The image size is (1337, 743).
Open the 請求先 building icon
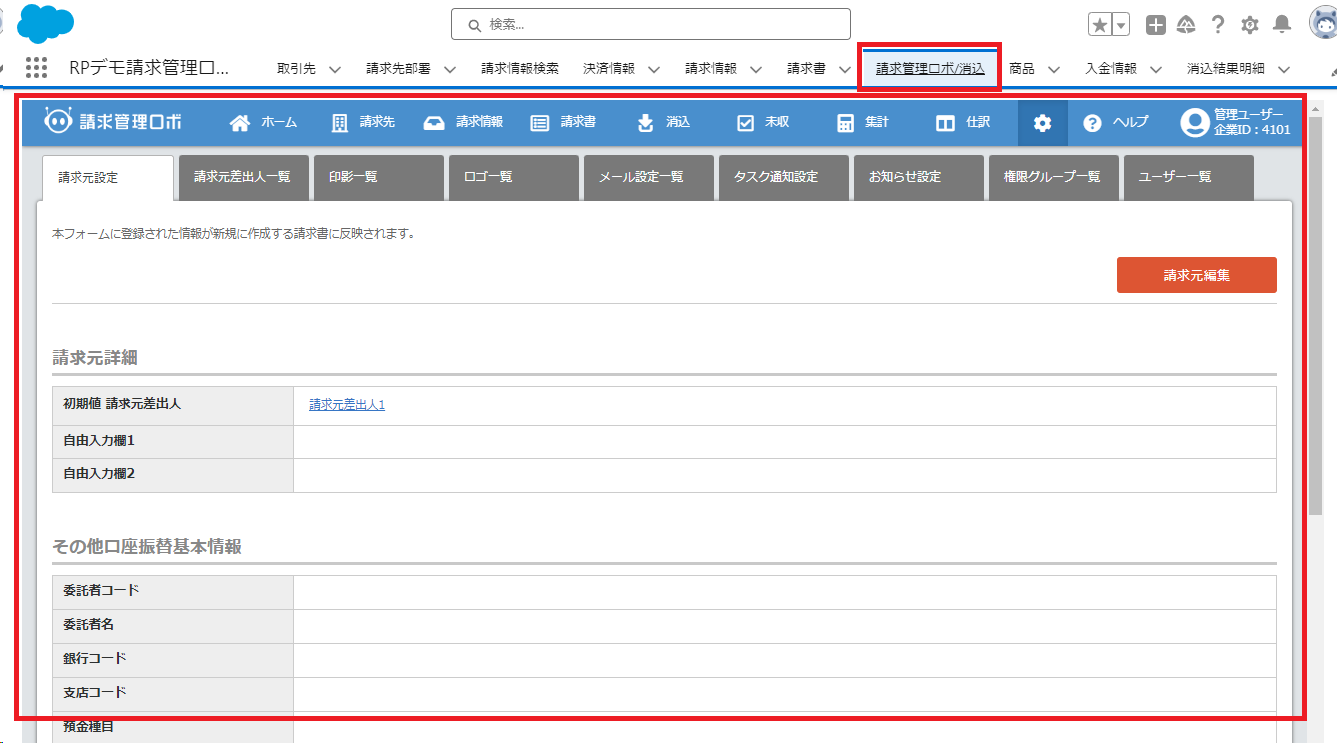coord(340,123)
